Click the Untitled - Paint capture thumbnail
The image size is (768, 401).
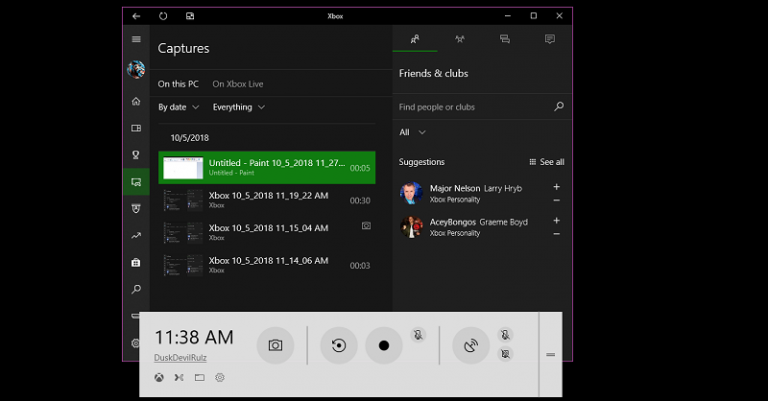pyautogui.click(x=183, y=168)
